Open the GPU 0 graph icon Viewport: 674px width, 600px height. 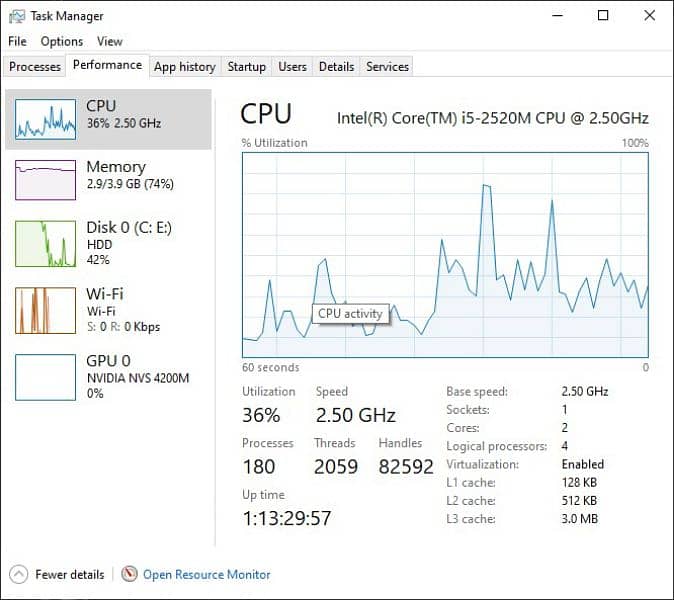click(x=45, y=377)
